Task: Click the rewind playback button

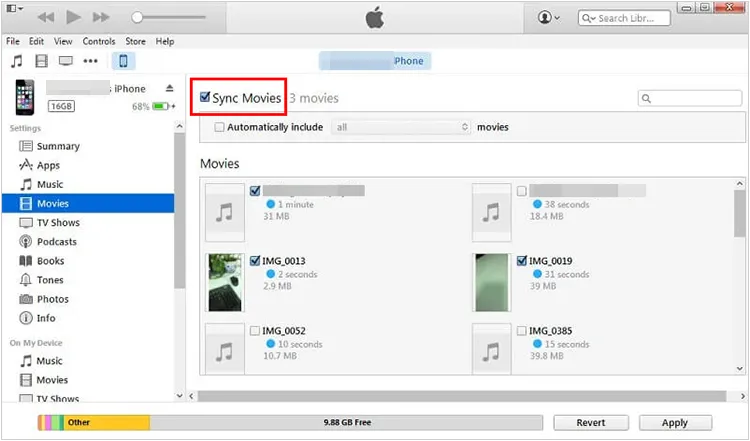Action: click(x=46, y=18)
